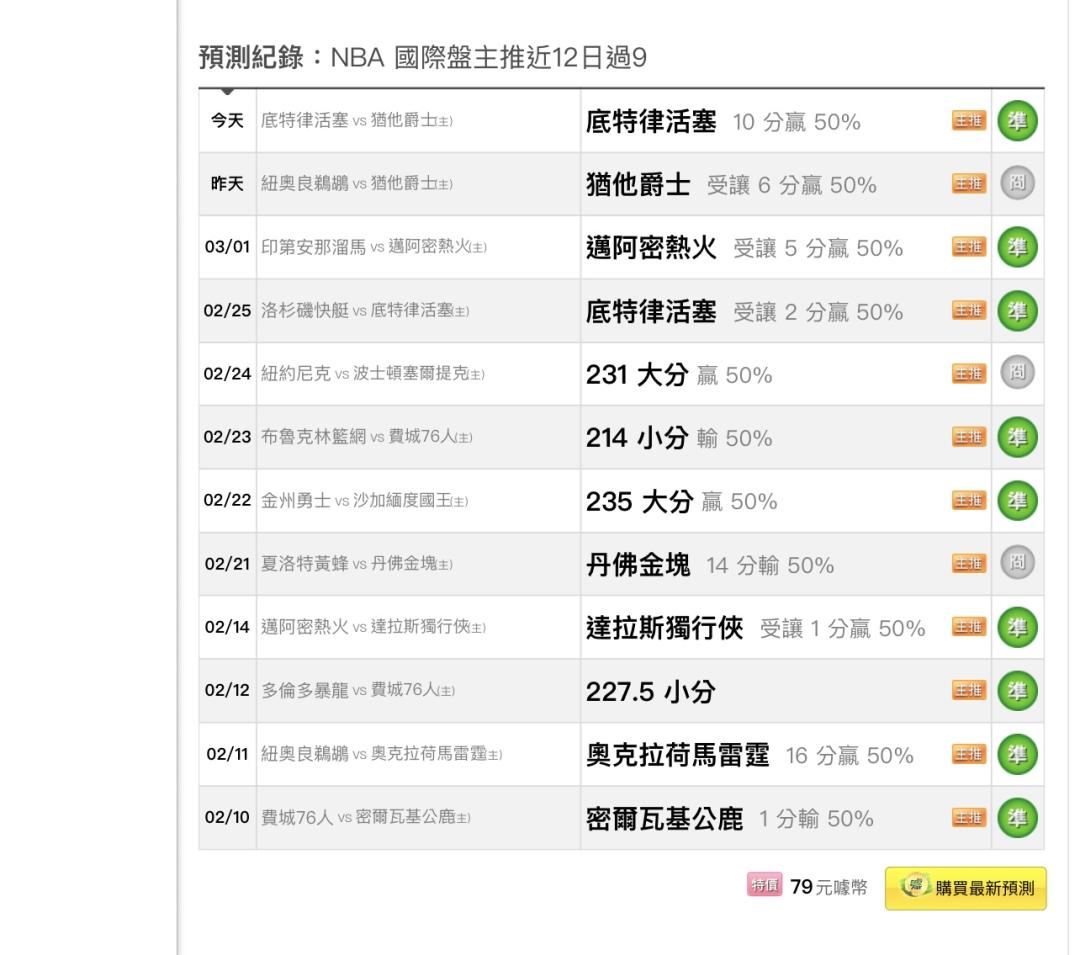1080x955 pixels.
Task: Click the prediction 丹佛金塊 14 分輸 50%
Action: (x=710, y=565)
